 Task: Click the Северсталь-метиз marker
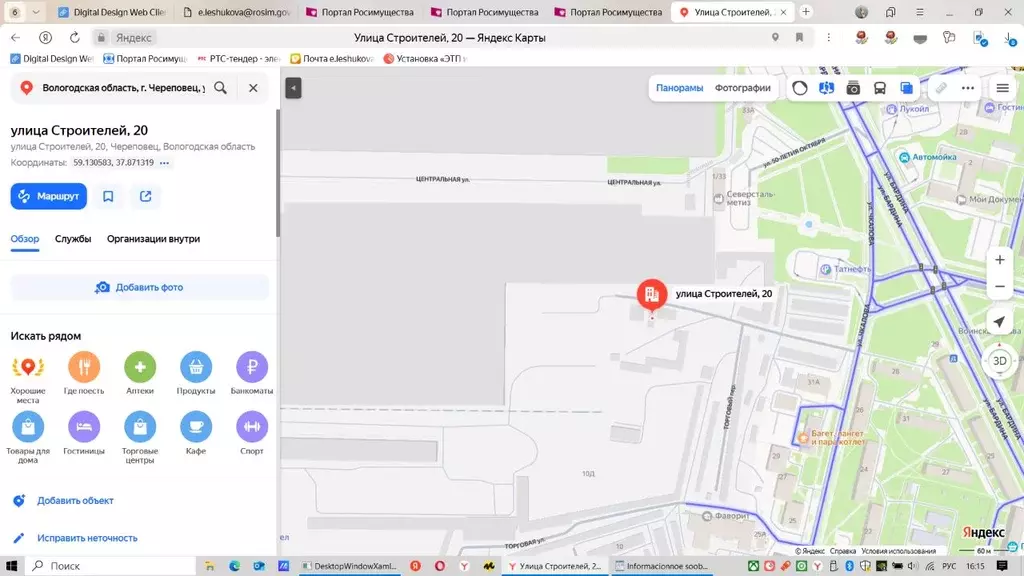click(x=743, y=198)
